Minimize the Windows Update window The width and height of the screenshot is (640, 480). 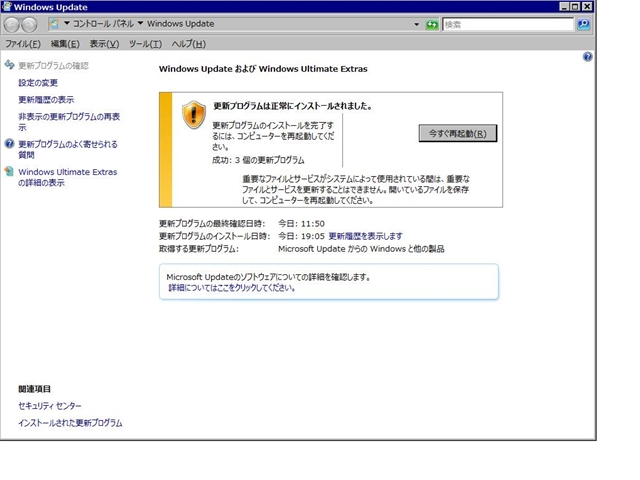(564, 7)
